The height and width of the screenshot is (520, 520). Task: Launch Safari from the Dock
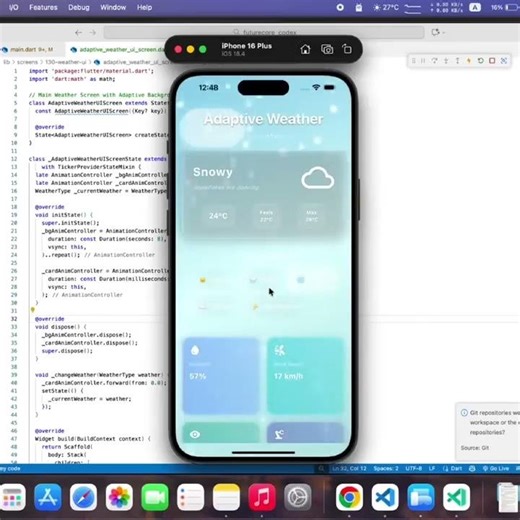tap(83, 497)
